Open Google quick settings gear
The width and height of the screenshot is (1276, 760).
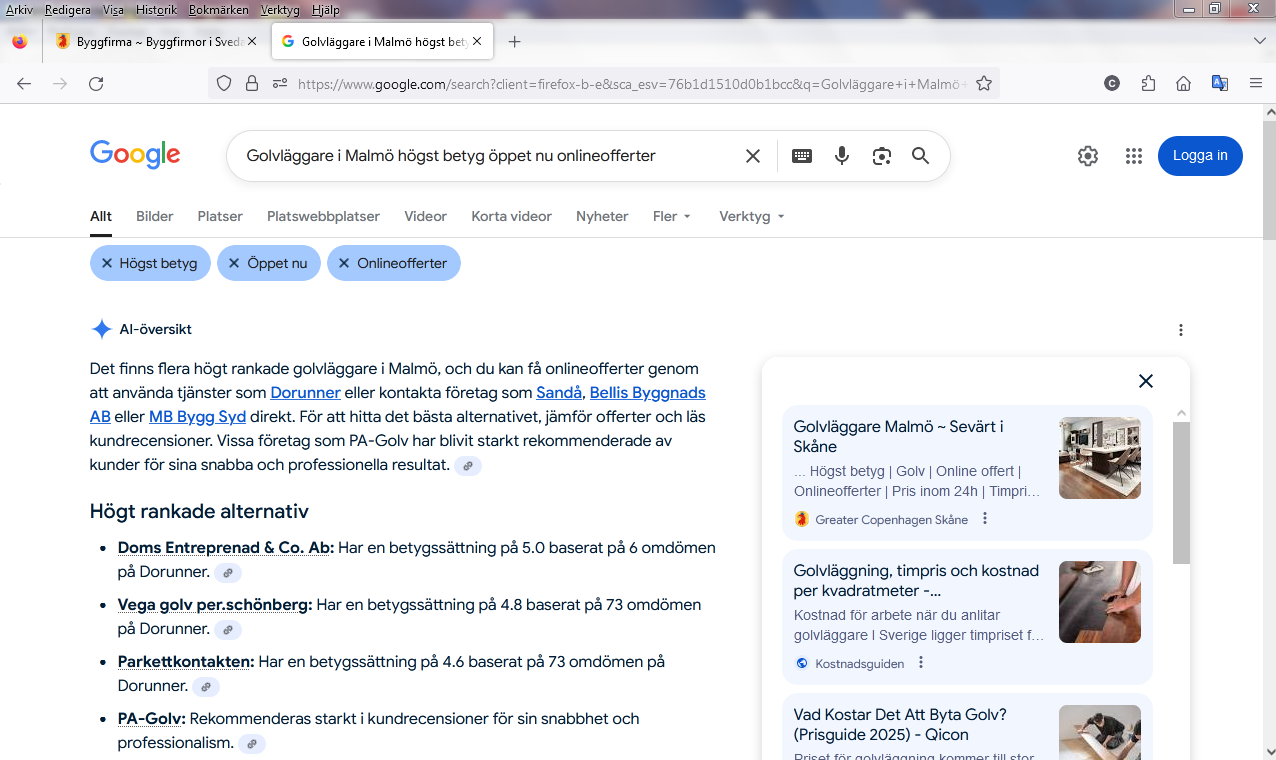pos(1088,156)
